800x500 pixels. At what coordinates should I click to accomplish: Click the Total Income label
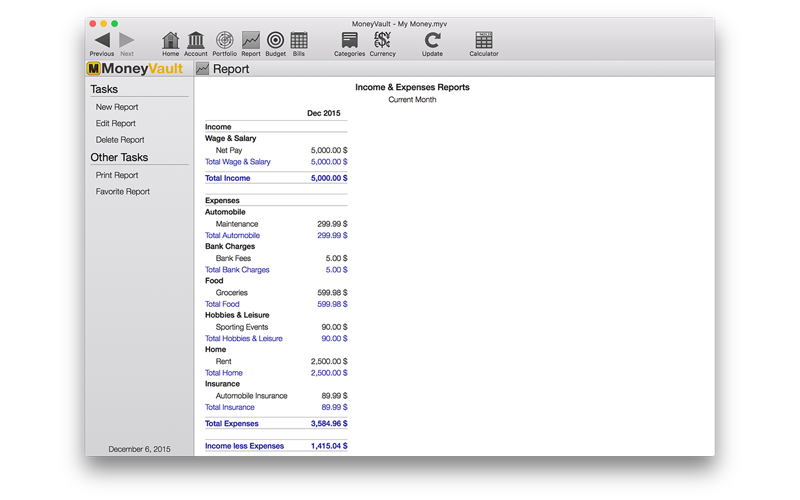coord(228,178)
